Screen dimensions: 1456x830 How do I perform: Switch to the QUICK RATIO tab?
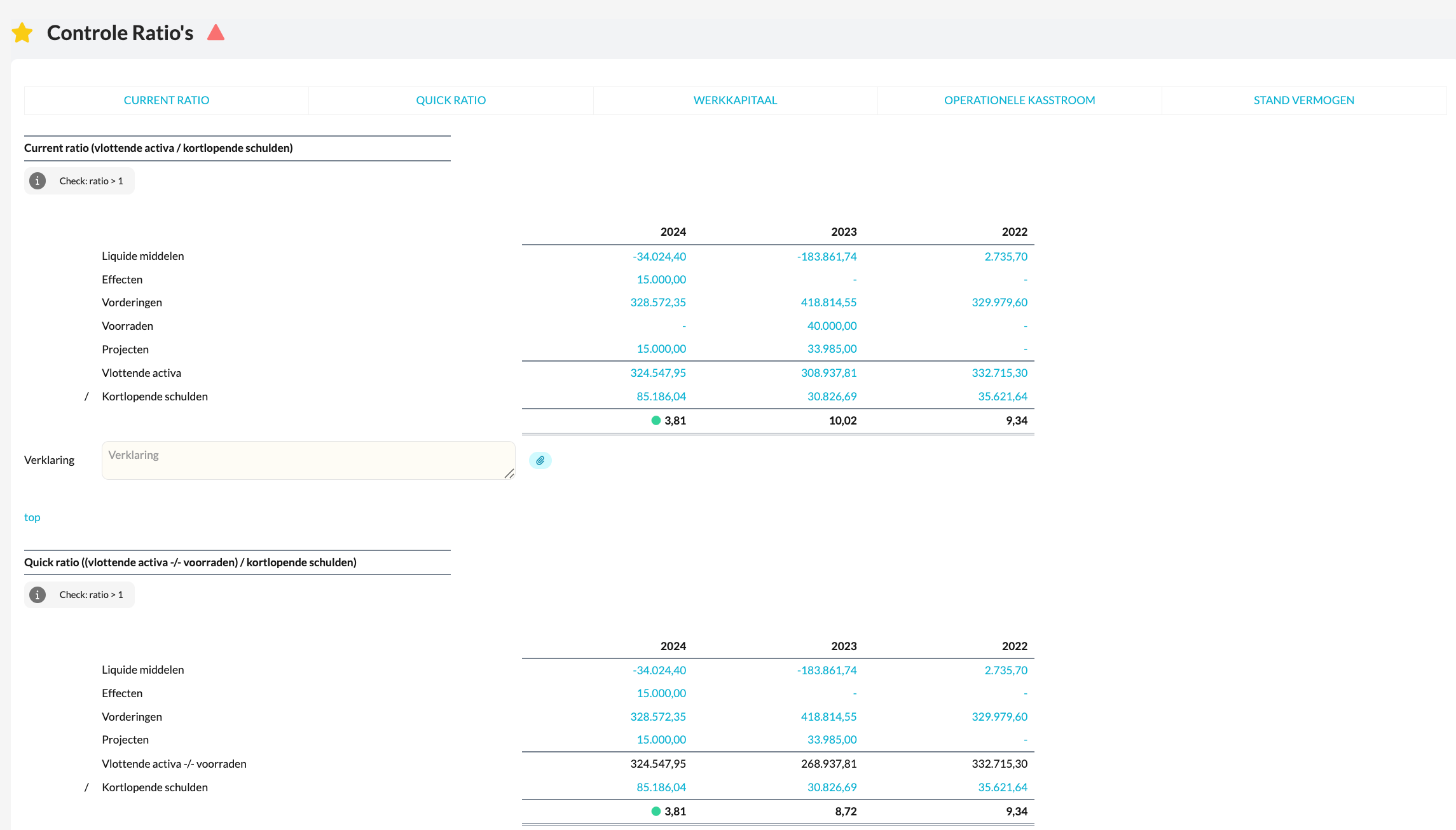(451, 100)
